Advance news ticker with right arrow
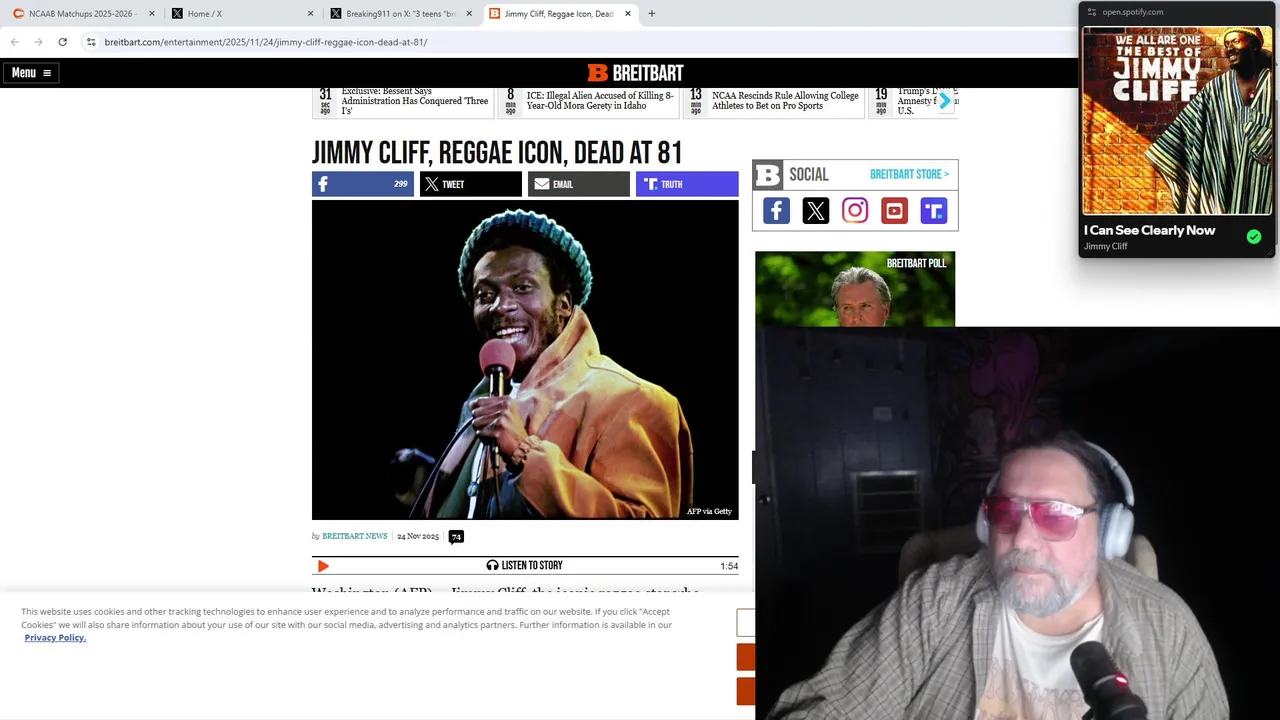 click(944, 101)
